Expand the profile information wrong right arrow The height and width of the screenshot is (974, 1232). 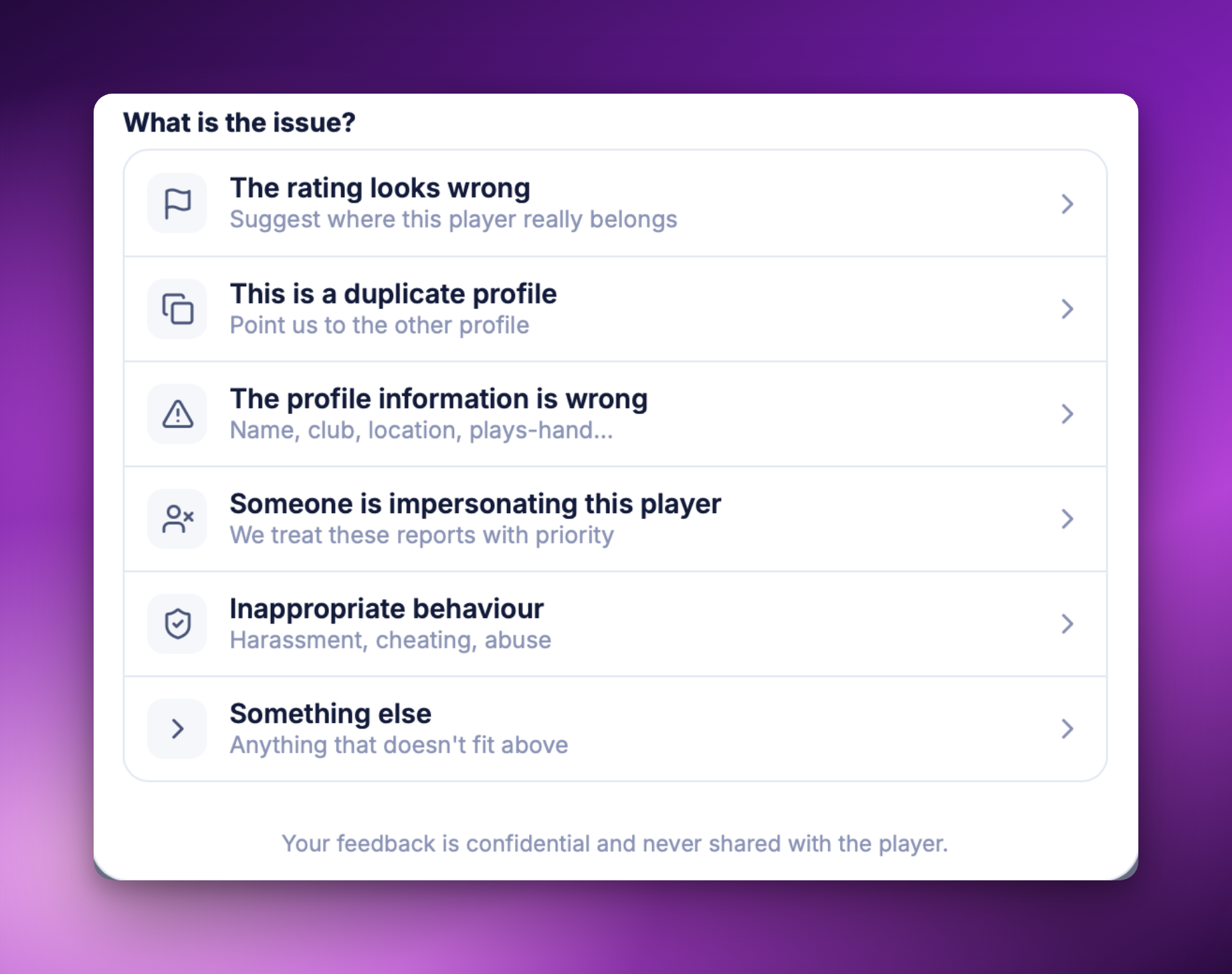tap(1067, 413)
